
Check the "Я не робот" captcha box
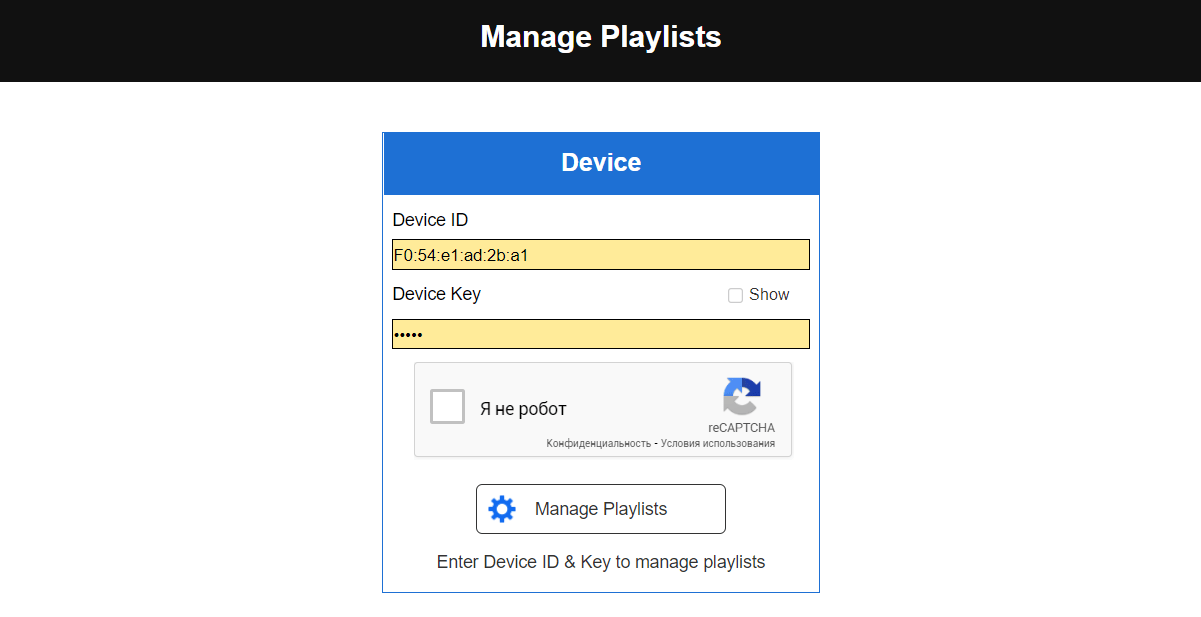pyautogui.click(x=447, y=407)
